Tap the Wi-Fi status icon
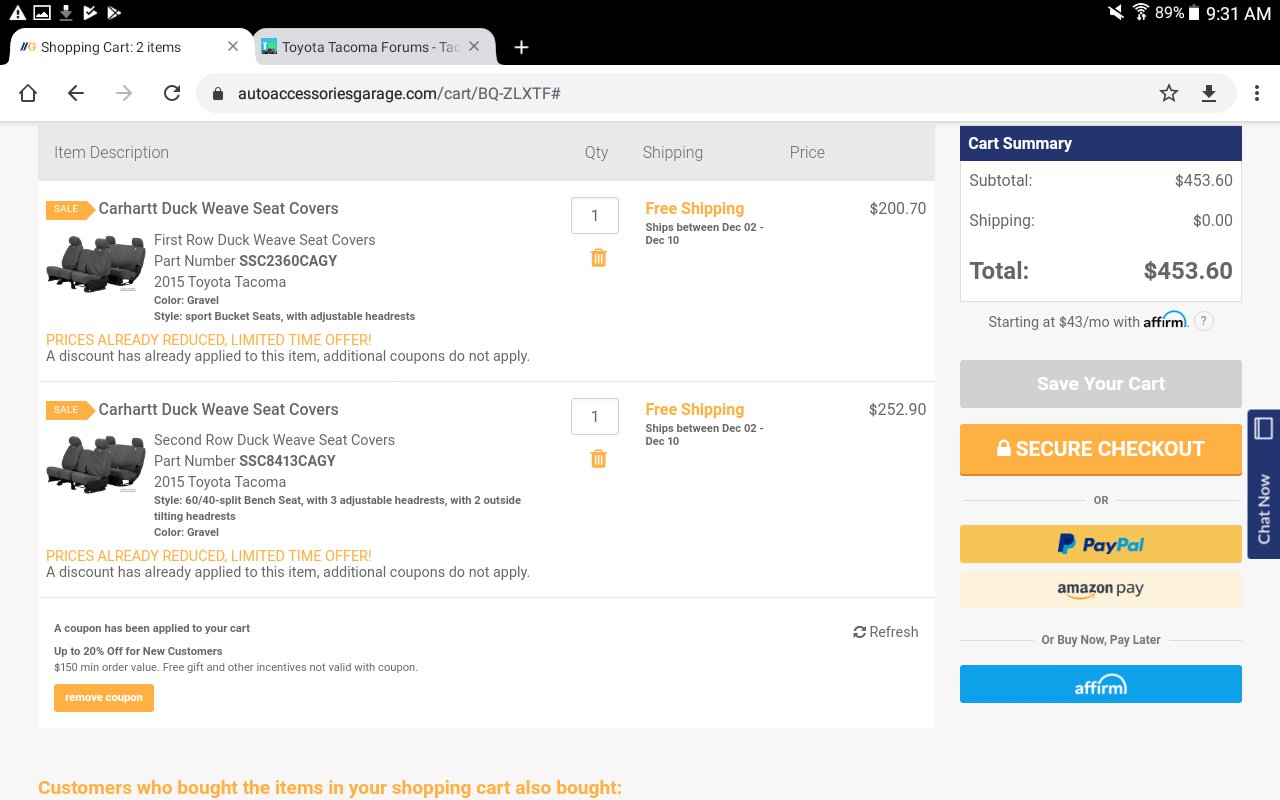This screenshot has height=800, width=1280. (1141, 13)
